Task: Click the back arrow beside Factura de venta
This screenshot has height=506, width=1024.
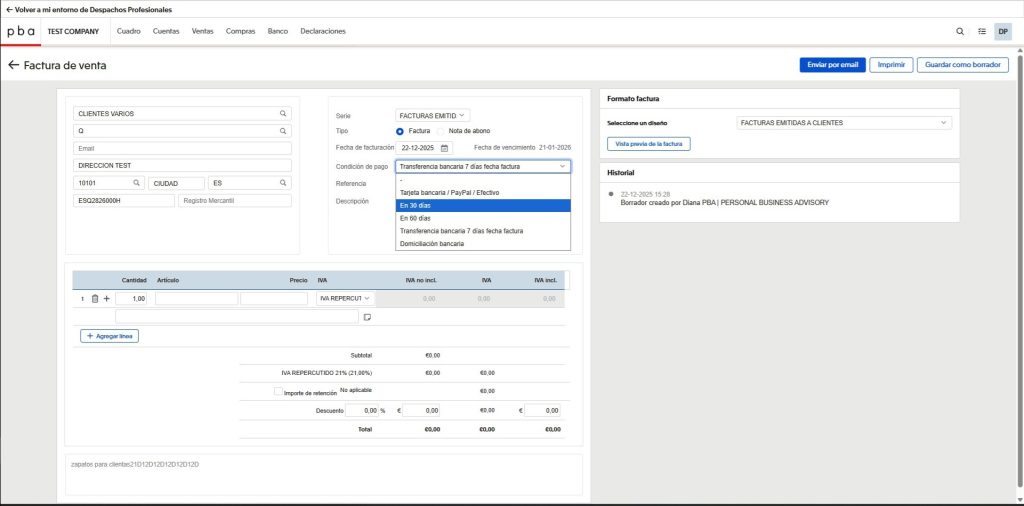Action: coord(14,65)
